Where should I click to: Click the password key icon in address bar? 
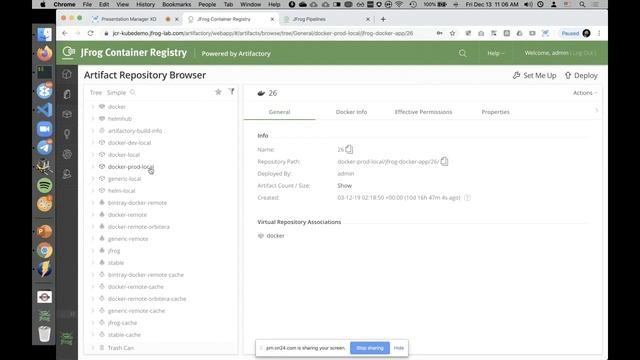click(x=440, y=33)
